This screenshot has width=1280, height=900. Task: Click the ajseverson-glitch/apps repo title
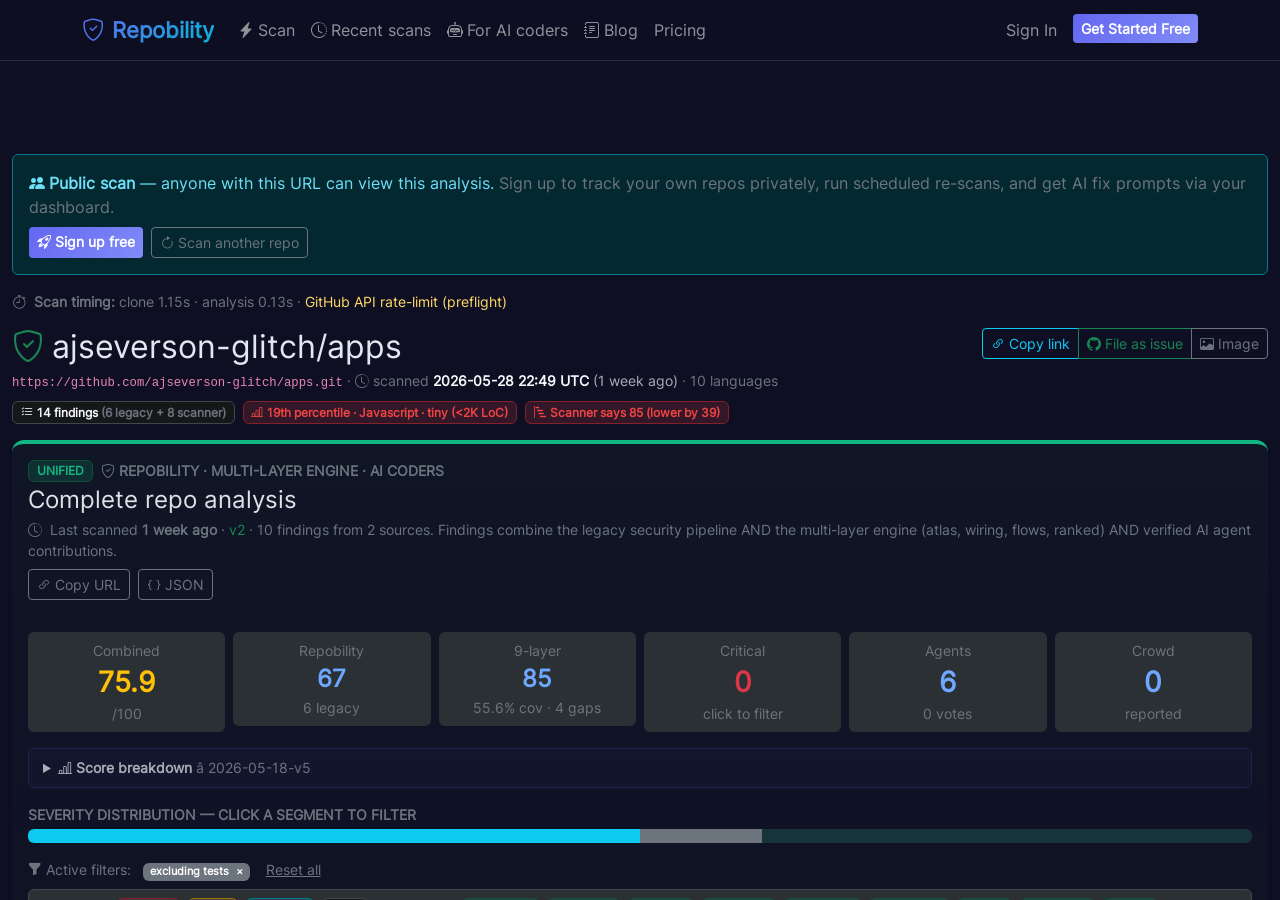pyautogui.click(x=227, y=346)
